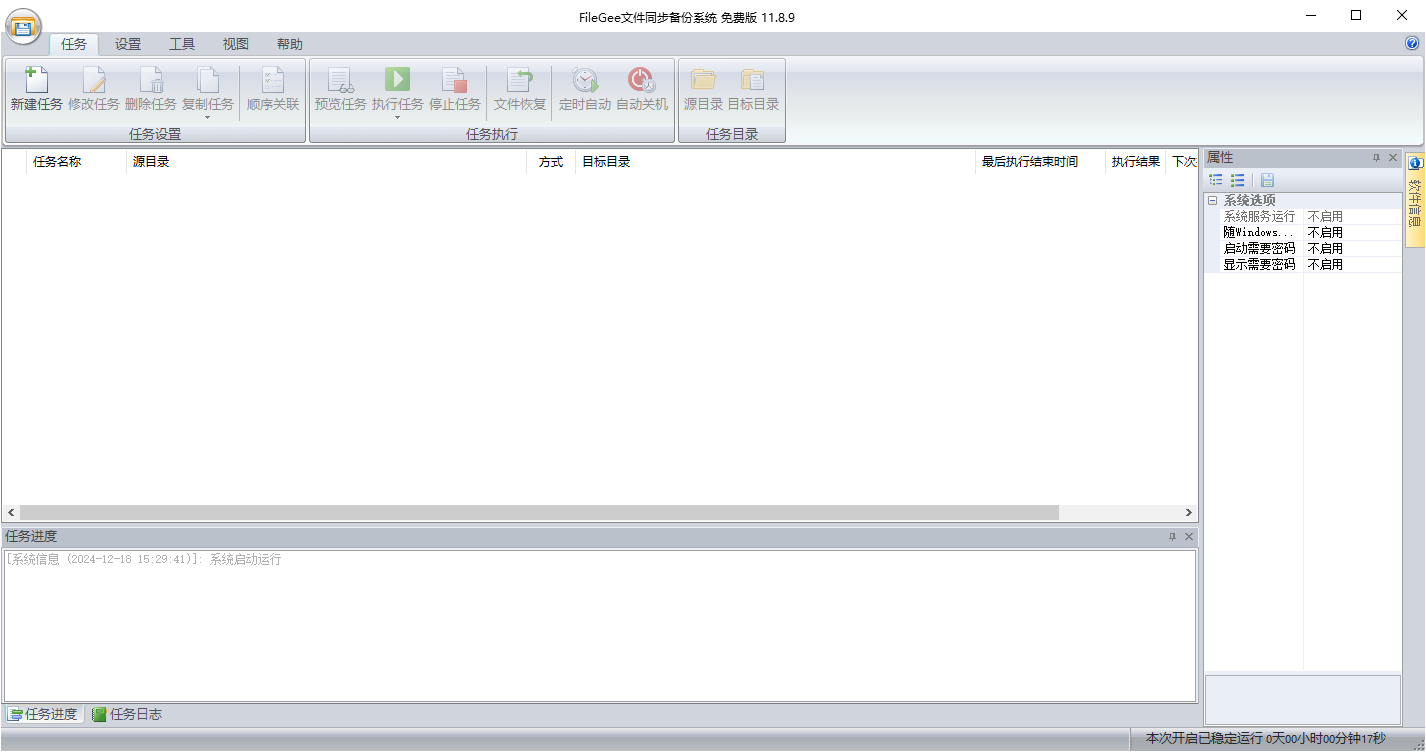Click the New Task (新建任务) icon
The image size is (1426, 752).
tap(36, 80)
